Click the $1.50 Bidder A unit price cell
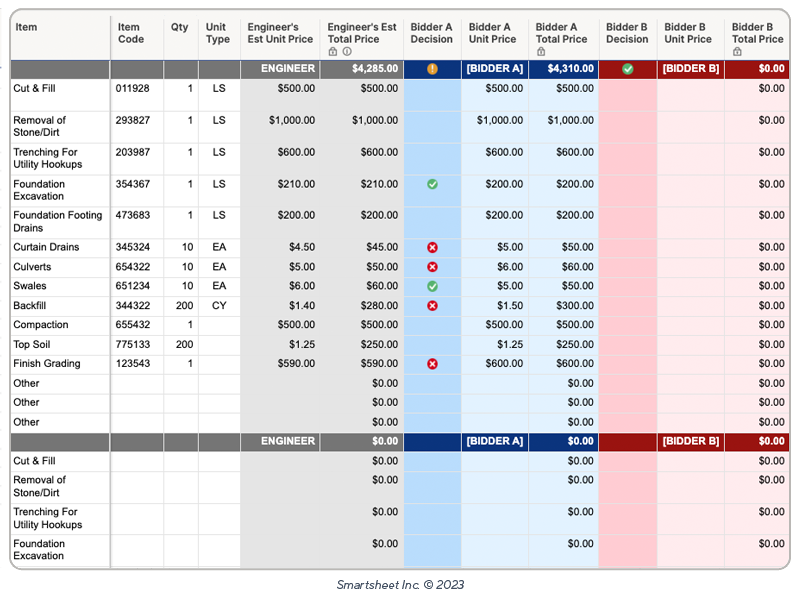 tap(495, 306)
